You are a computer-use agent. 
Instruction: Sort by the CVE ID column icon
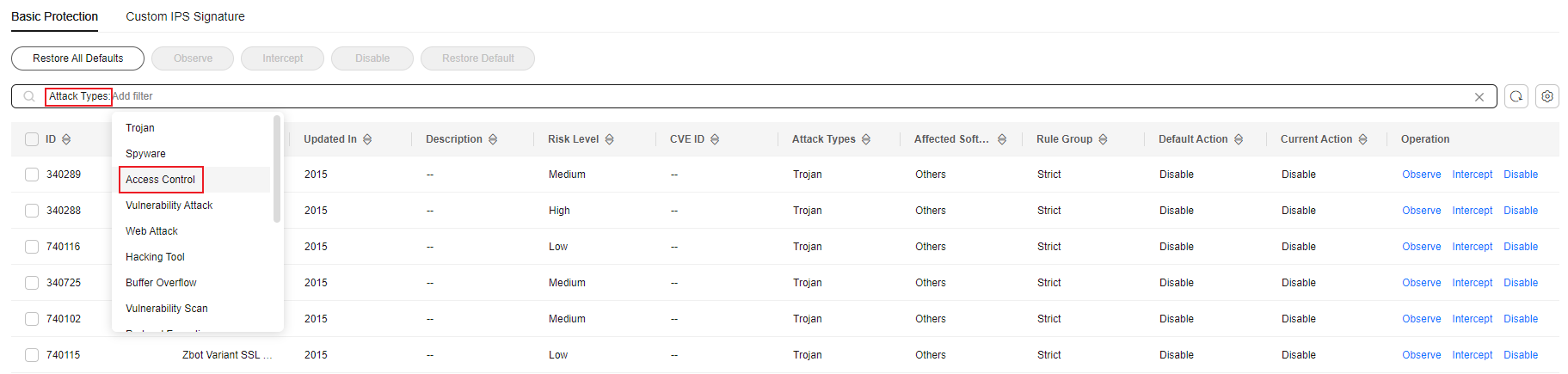(715, 139)
